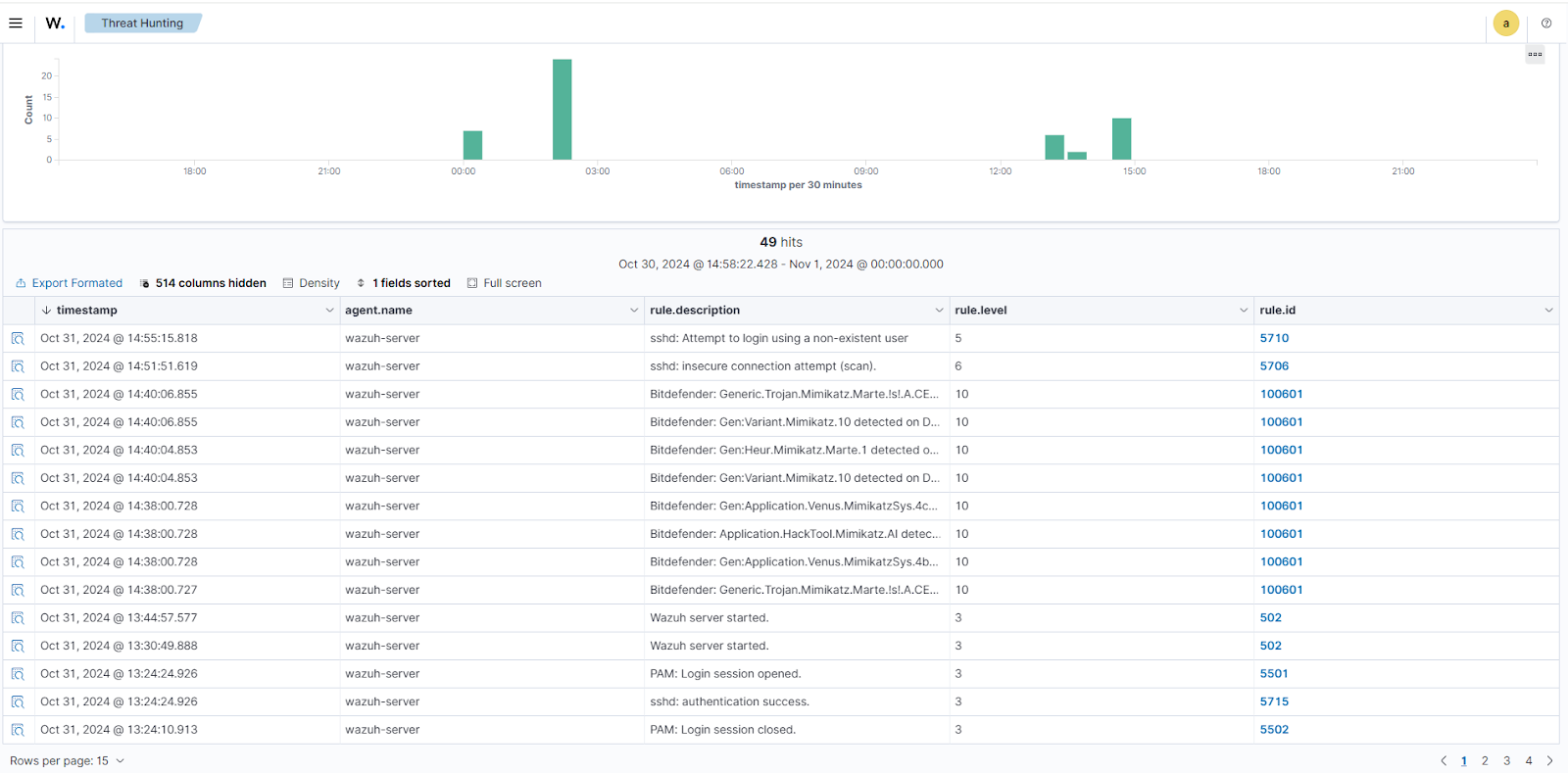Open the help icon in top bar
This screenshot has height=773, width=1568.
pos(1546,24)
